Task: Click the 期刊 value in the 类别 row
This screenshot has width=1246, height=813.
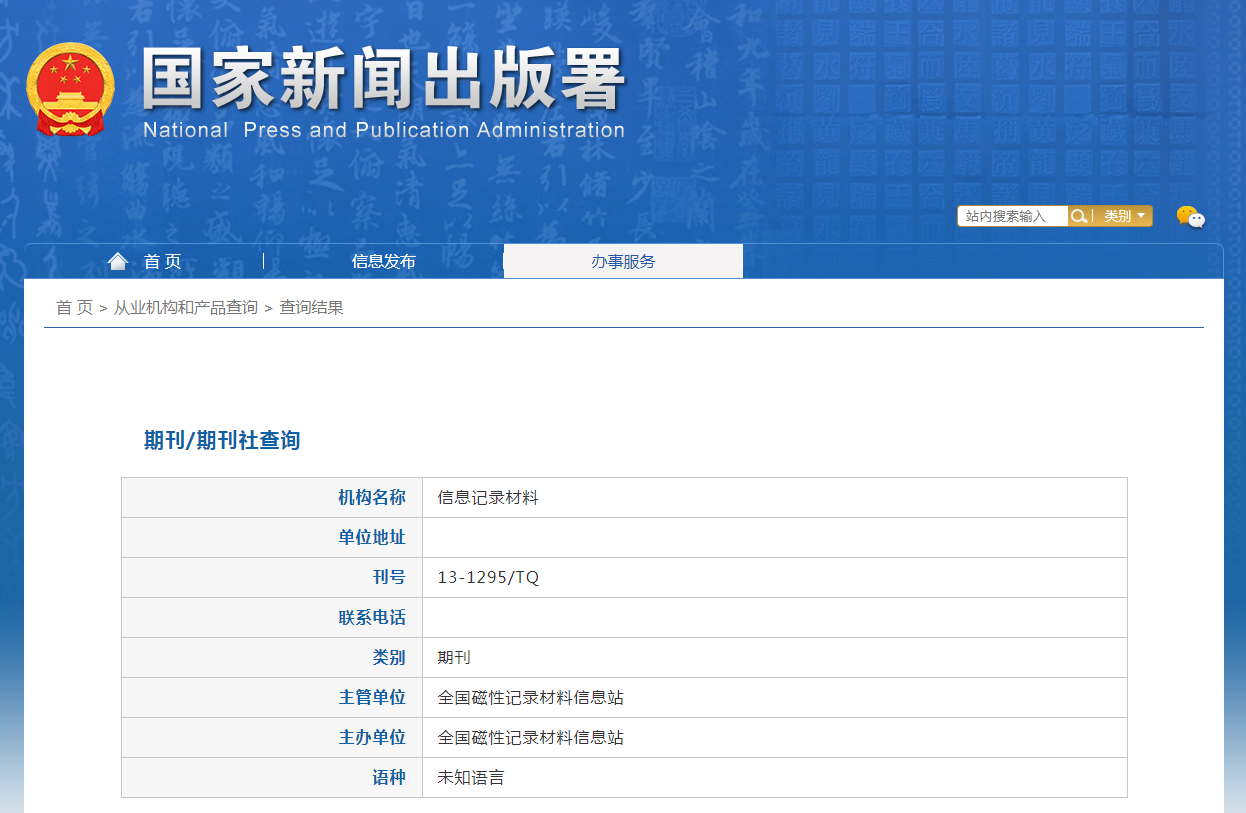Action: [454, 658]
